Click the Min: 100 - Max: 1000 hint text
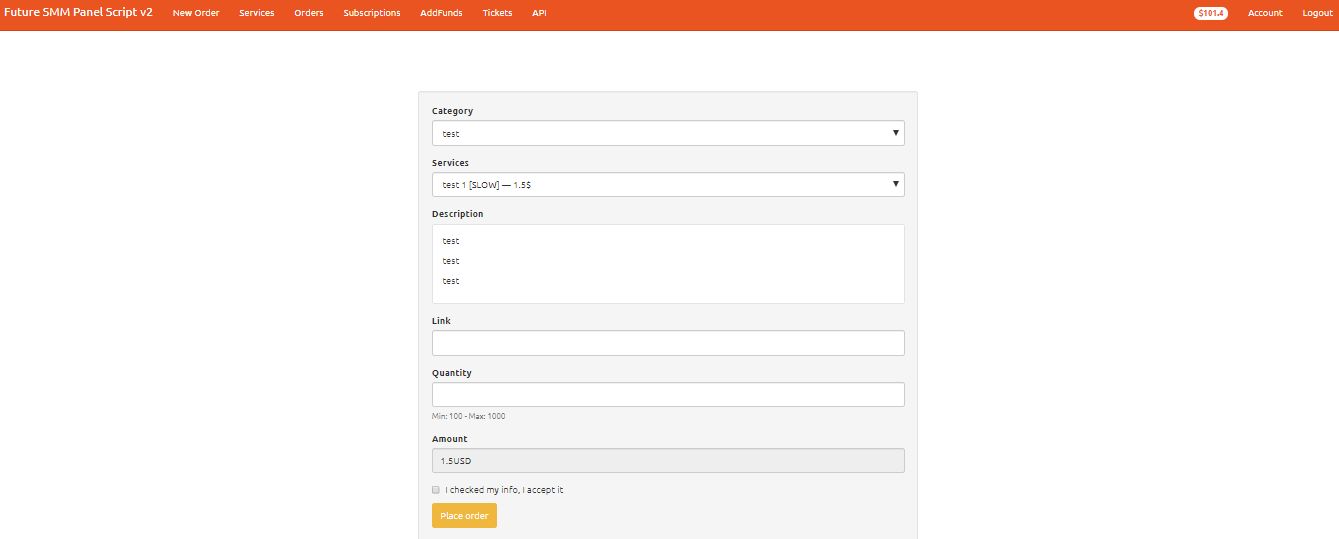The image size is (1339, 539). click(469, 416)
